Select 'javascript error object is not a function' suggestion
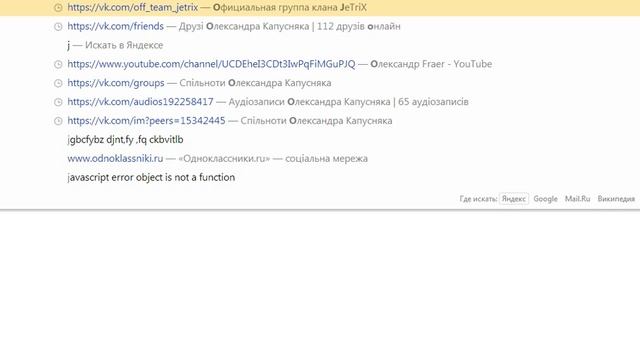640x360 pixels. (320, 177)
